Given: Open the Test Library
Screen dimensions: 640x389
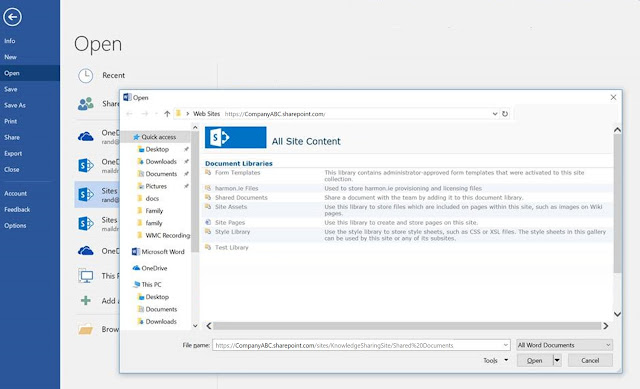Looking at the screenshot, I should (x=231, y=247).
